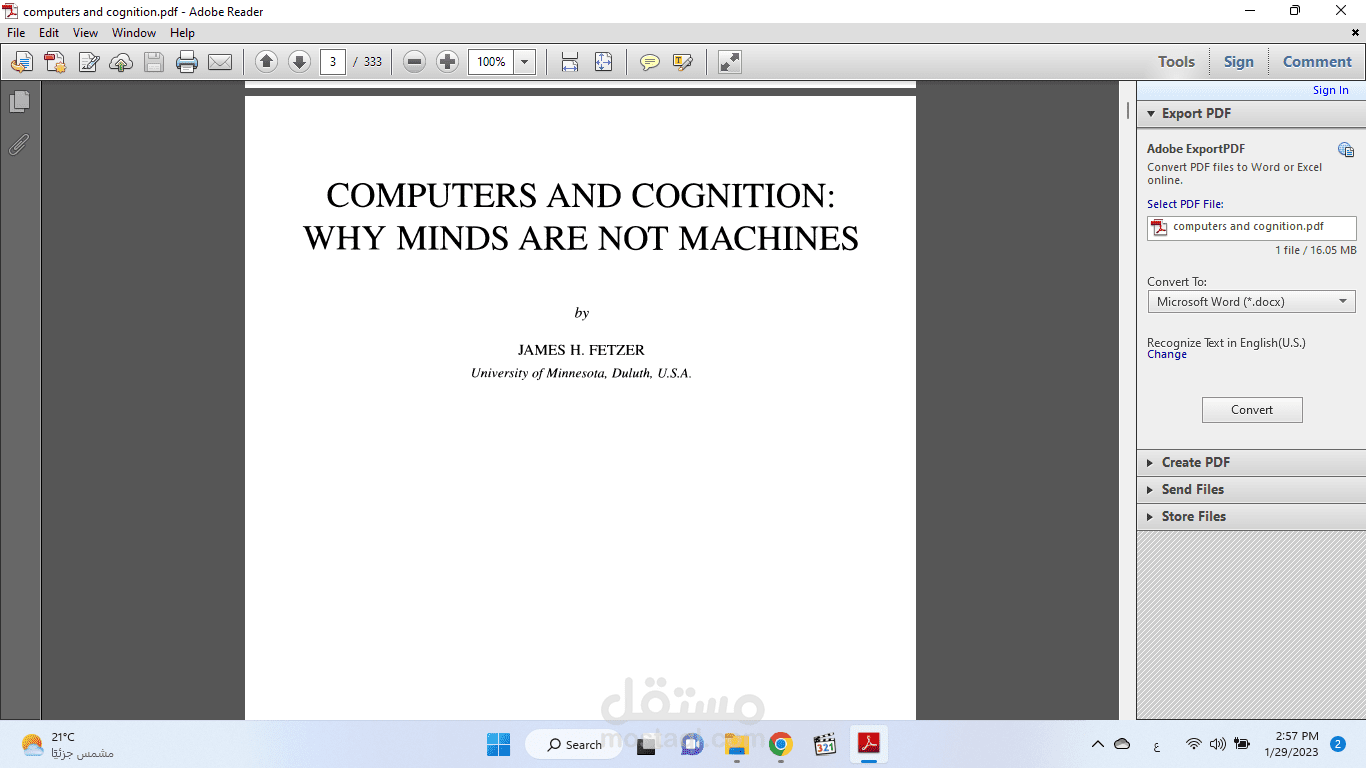
Task: Open the View menu
Action: [85, 32]
